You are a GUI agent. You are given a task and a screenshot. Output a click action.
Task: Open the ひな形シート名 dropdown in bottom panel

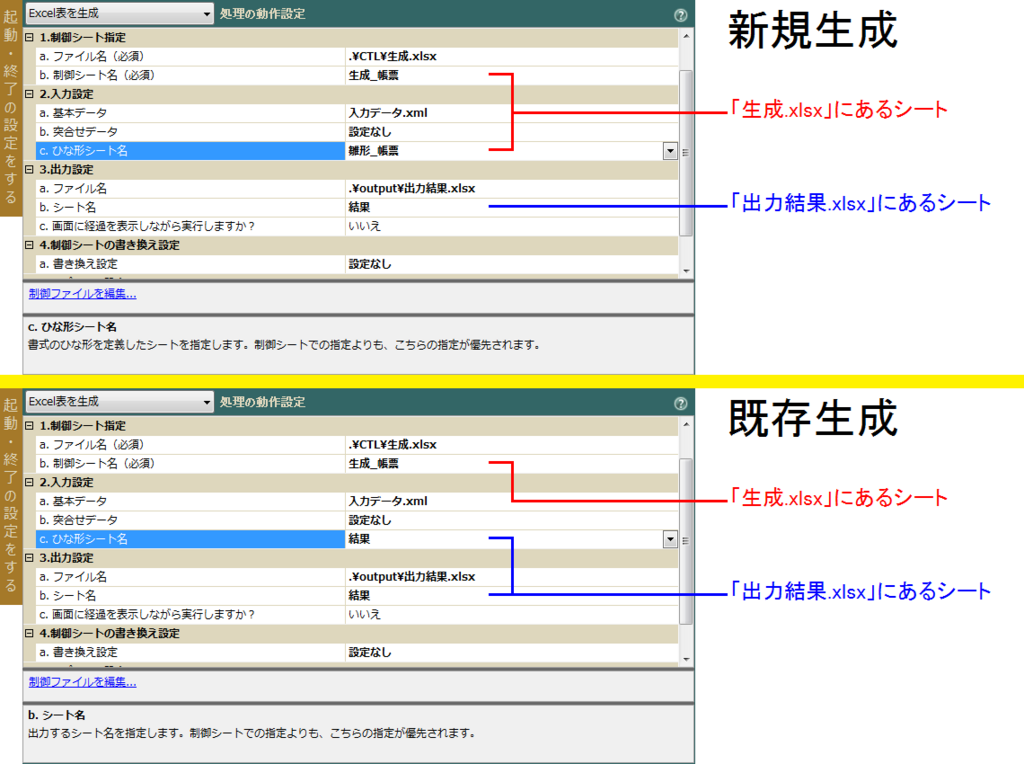[x=670, y=539]
